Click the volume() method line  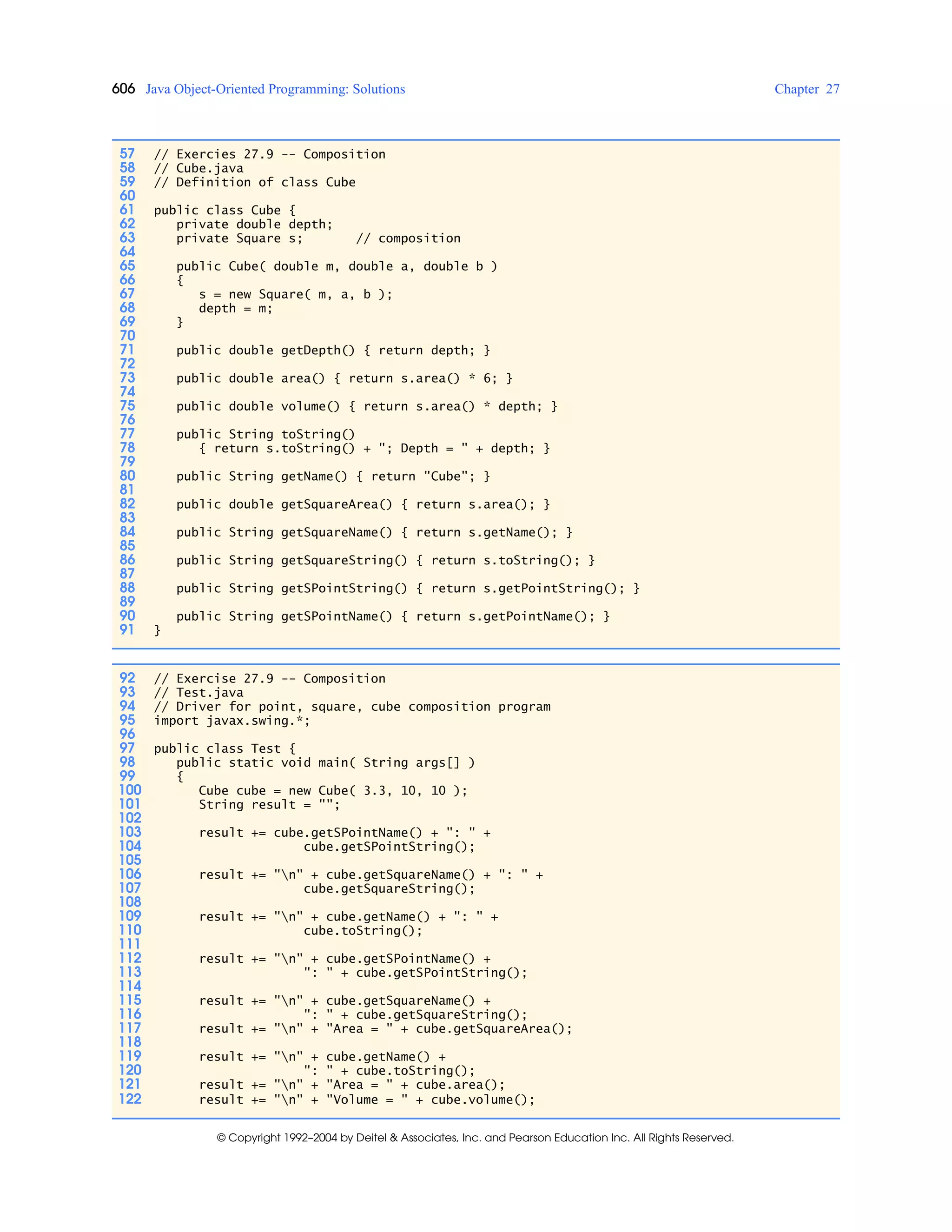[367, 406]
